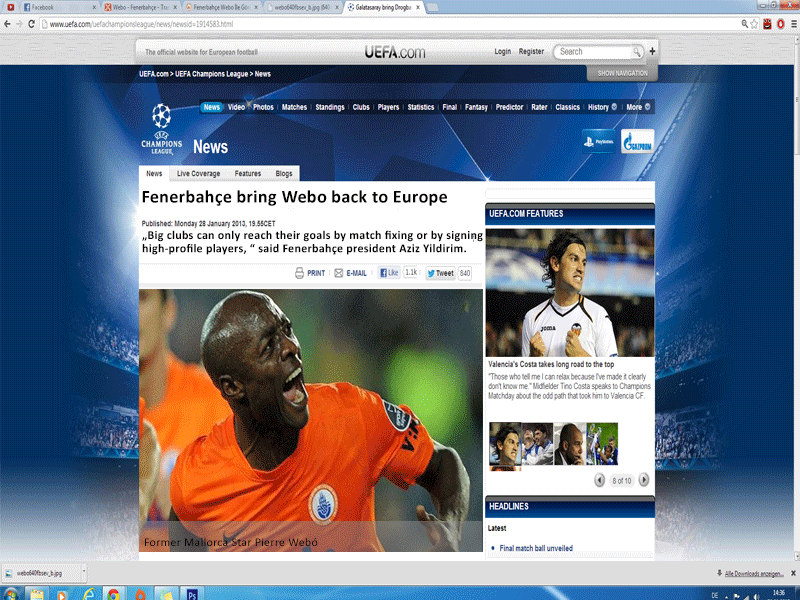
Task: Open the Video nav item
Action: (x=236, y=107)
